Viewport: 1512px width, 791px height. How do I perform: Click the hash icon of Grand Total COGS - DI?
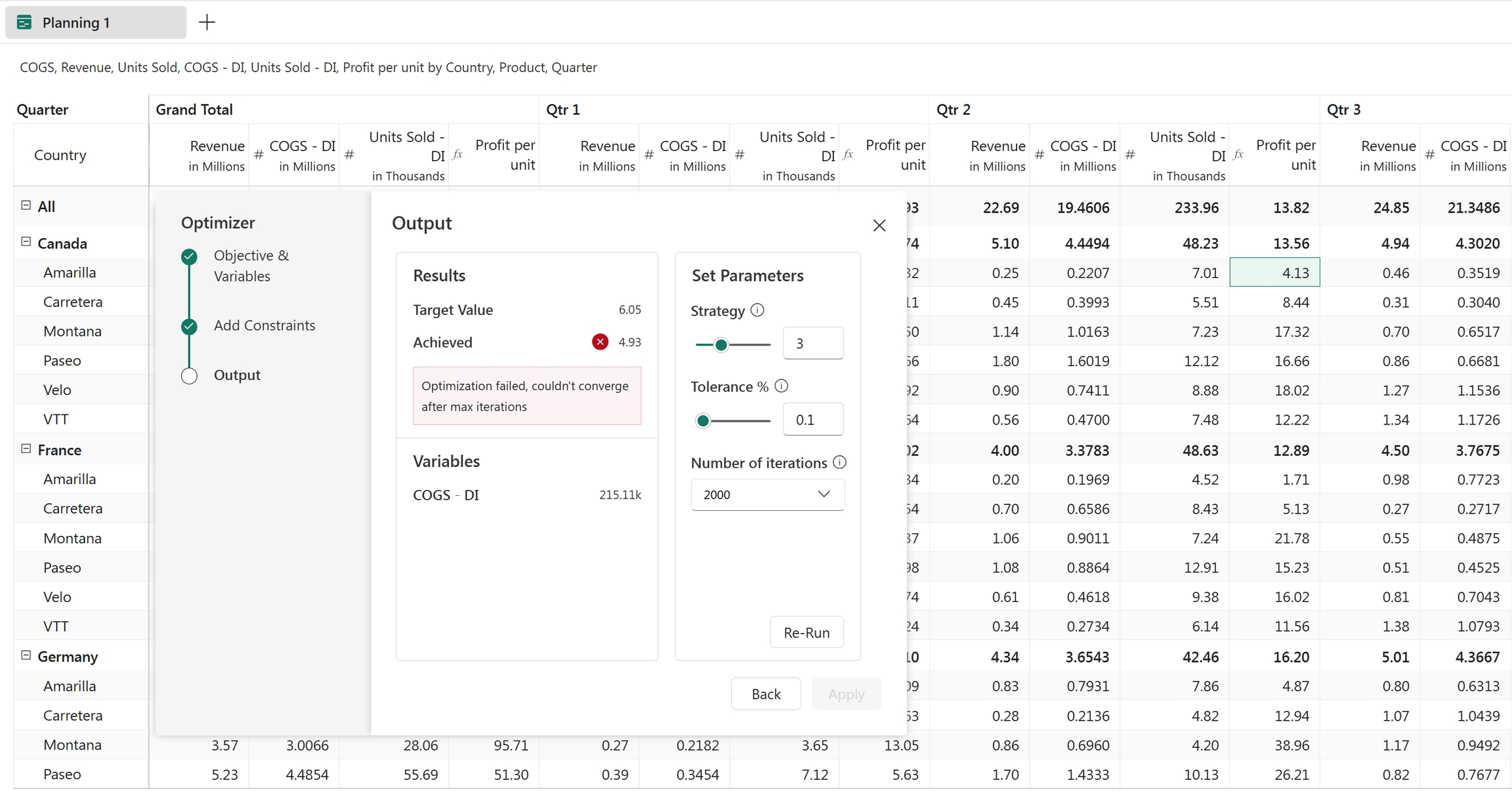(259, 155)
